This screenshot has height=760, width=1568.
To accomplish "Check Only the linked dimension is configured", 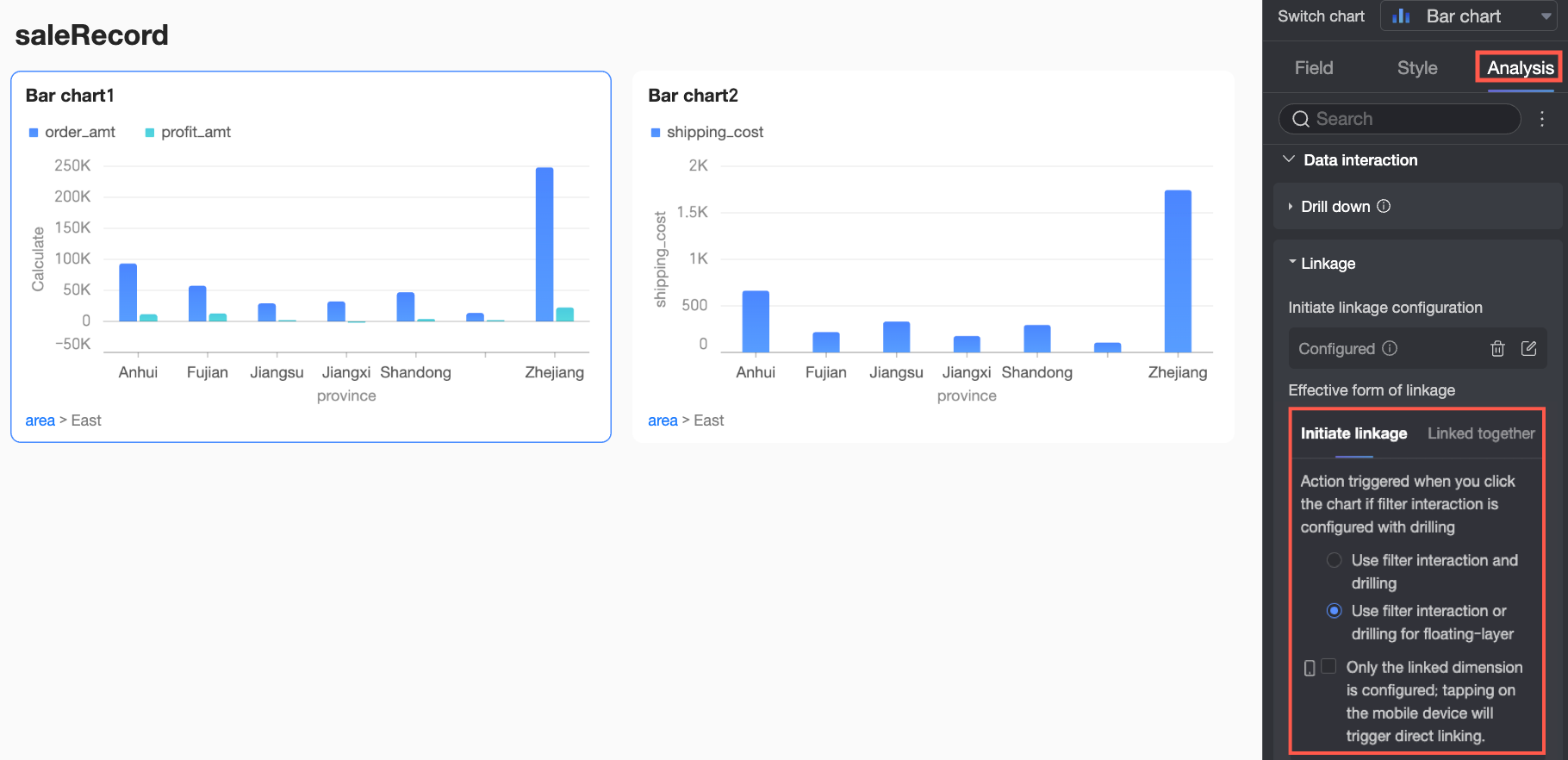I will tap(1328, 666).
